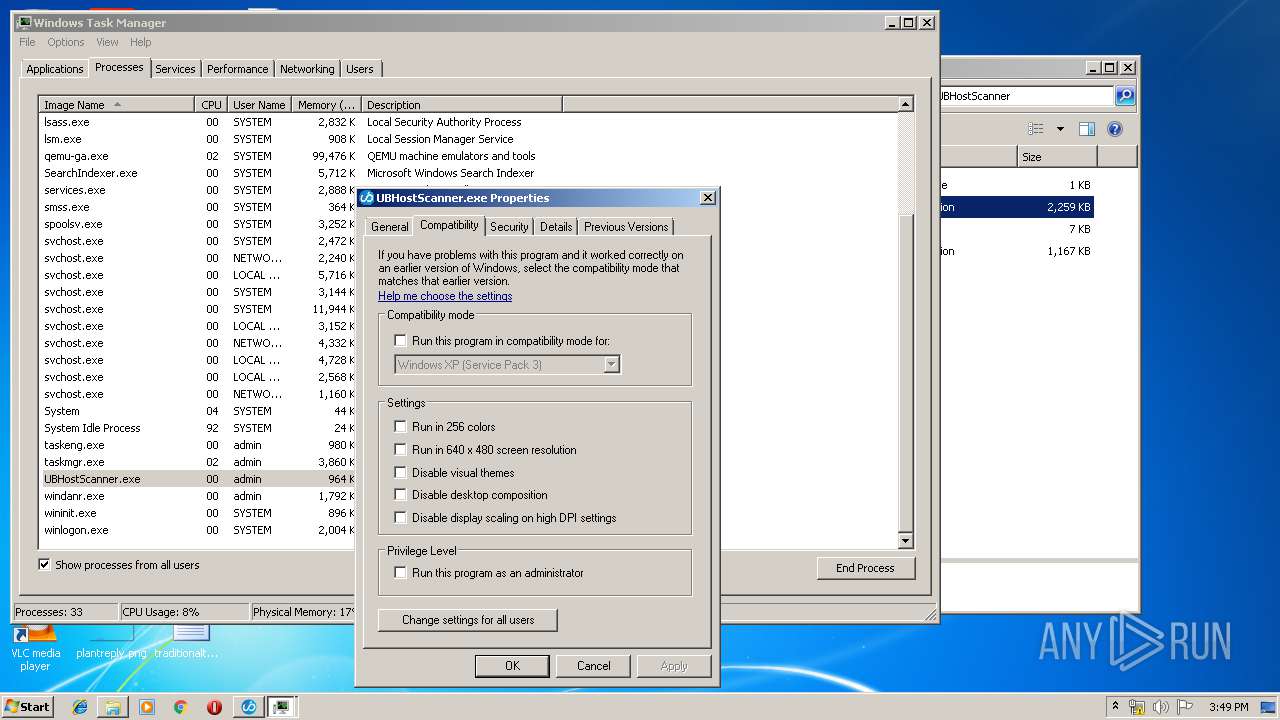Select the Compatibility tab
Image resolution: width=1280 pixels, height=720 pixels.
[x=449, y=225]
